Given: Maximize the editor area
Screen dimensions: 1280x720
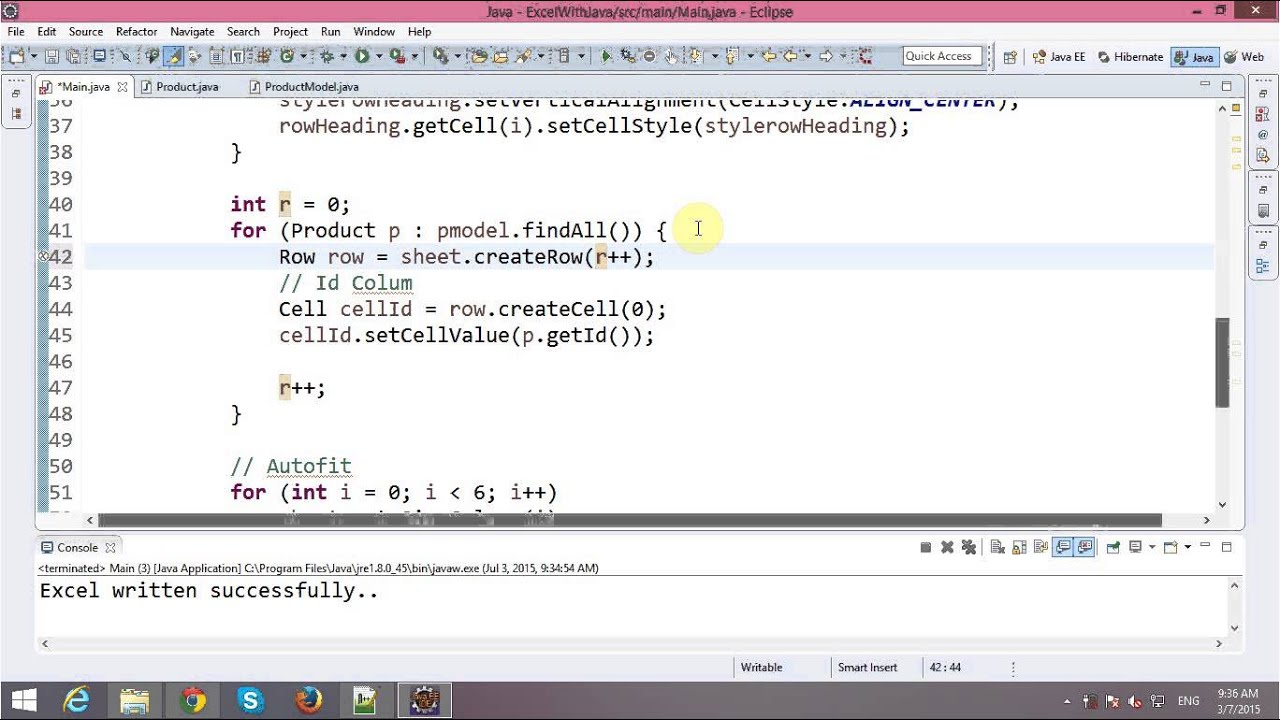Looking at the screenshot, I should (x=1226, y=86).
